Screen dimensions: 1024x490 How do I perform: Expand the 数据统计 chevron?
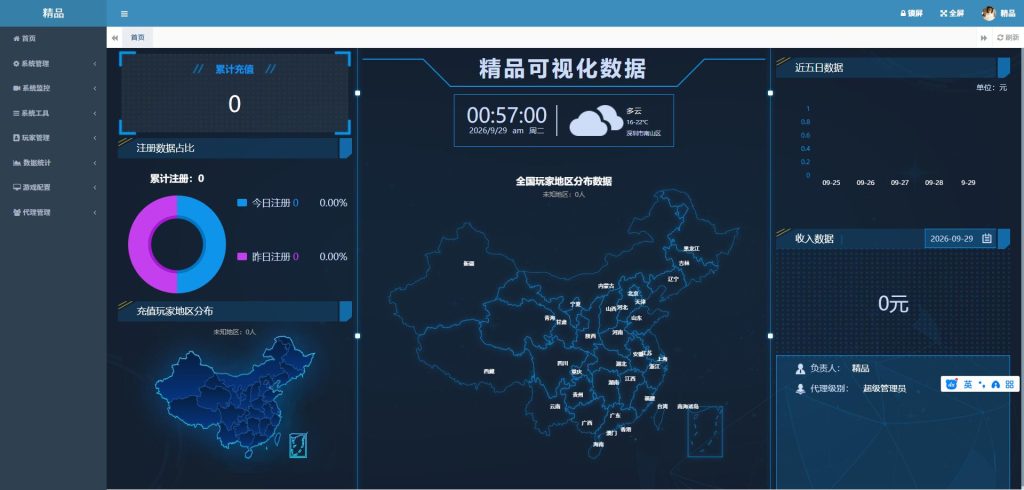tap(95, 163)
